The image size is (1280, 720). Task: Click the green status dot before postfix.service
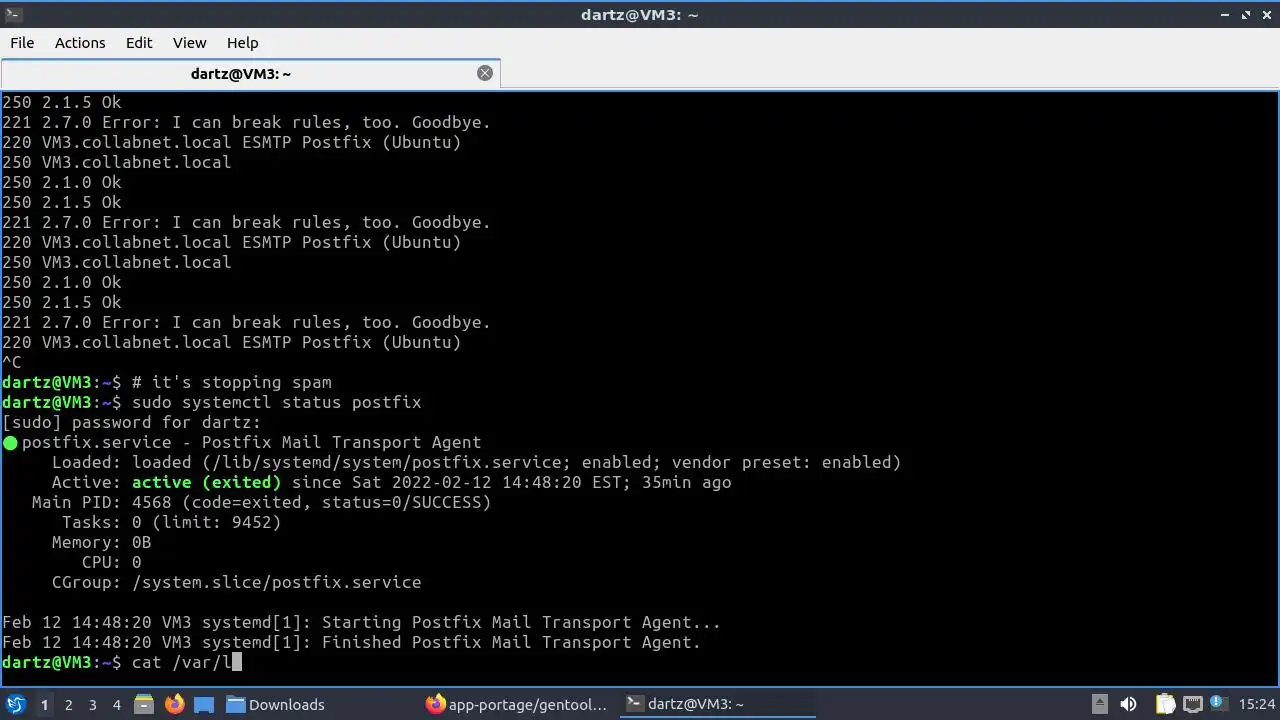(x=10, y=443)
